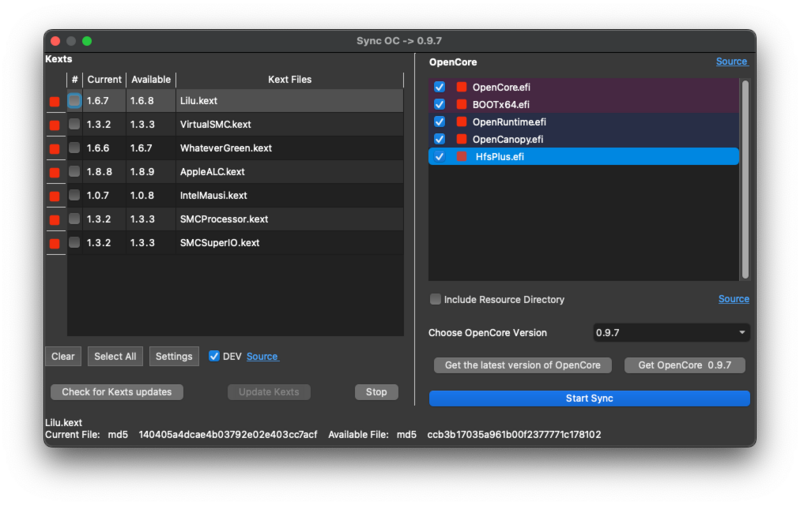Image resolution: width=800 pixels, height=505 pixels.
Task: Click the Kext Files column header
Action: click(x=290, y=80)
